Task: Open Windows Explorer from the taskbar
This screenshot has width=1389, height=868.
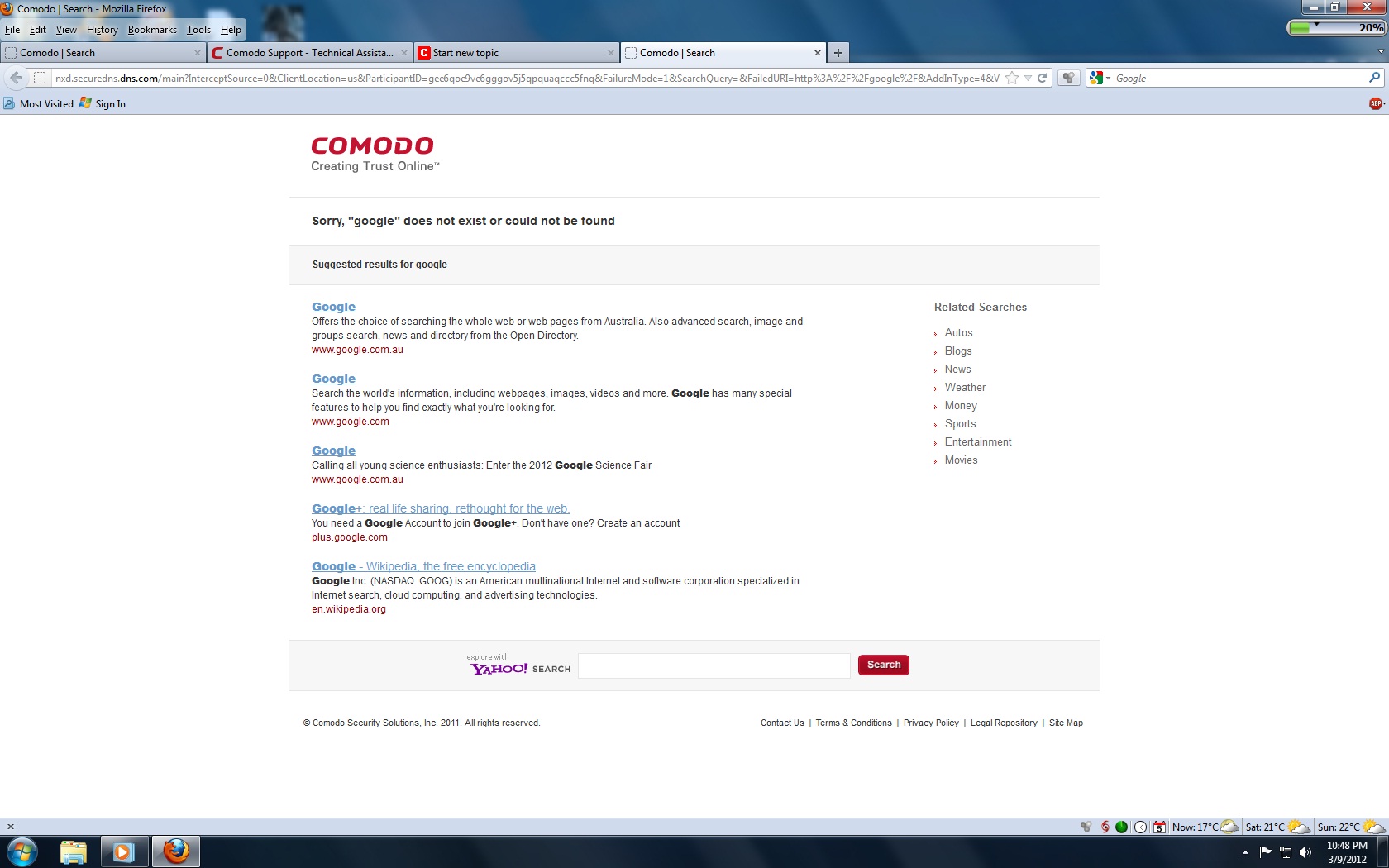Action: 74,851
